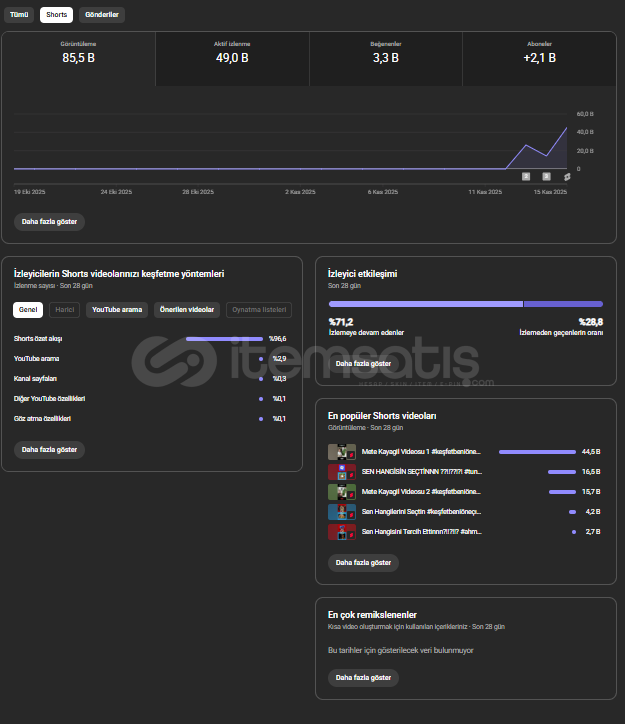Expand Daha fazla göster under the views chart
The image size is (625, 724).
point(49,222)
